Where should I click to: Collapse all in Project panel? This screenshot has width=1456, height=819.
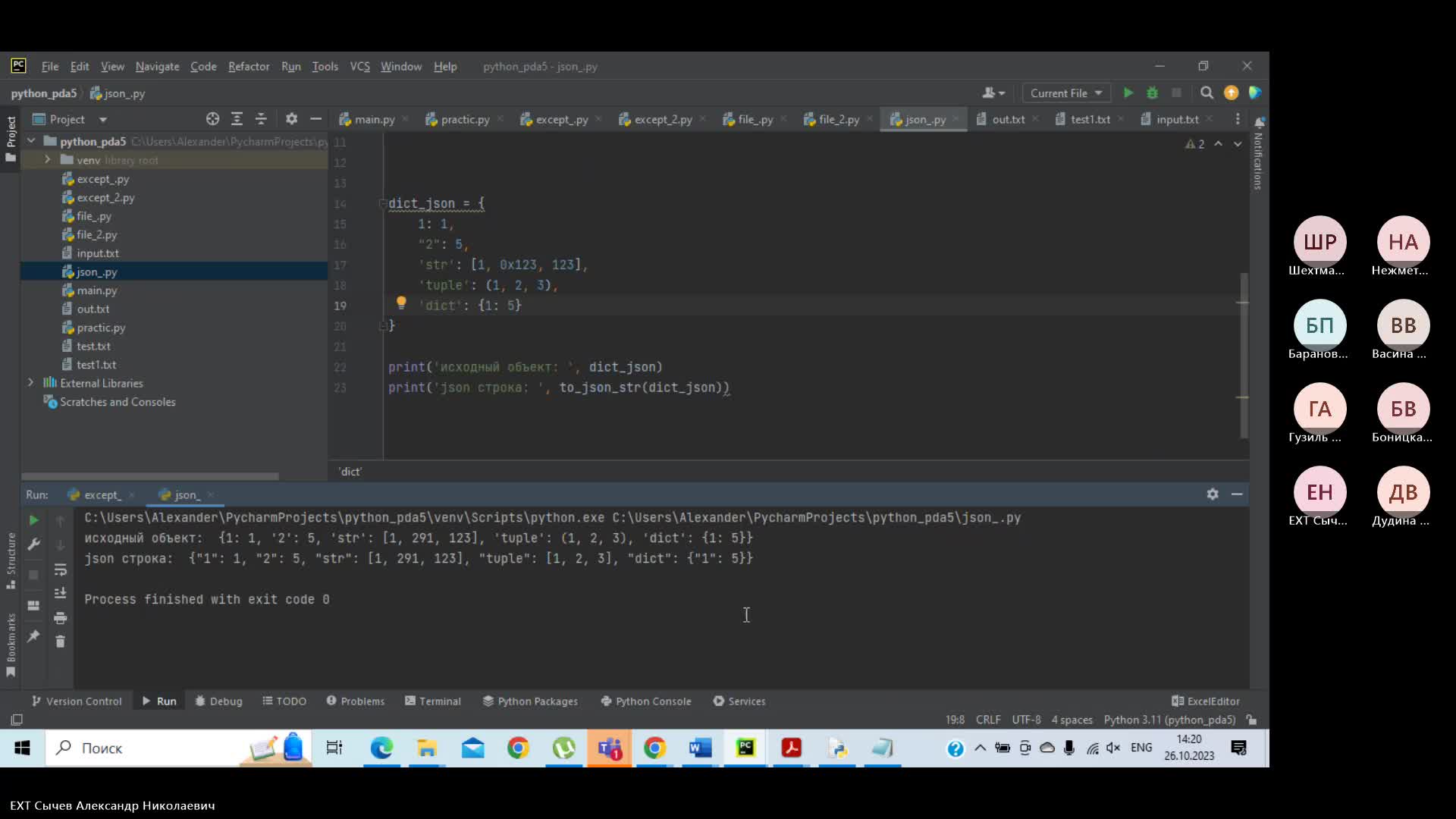pyautogui.click(x=261, y=119)
